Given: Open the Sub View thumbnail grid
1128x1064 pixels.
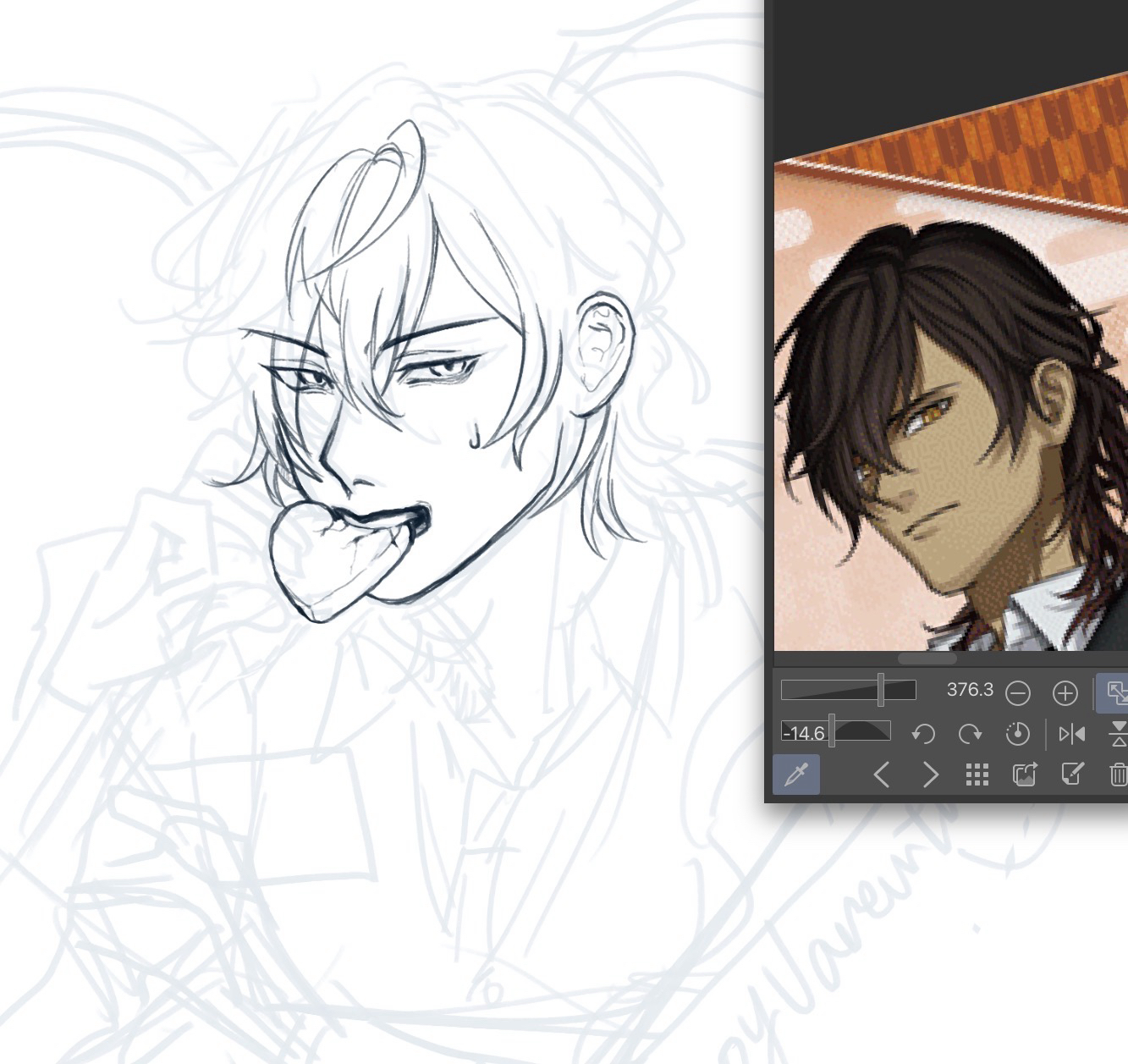Looking at the screenshot, I should coord(977,774).
